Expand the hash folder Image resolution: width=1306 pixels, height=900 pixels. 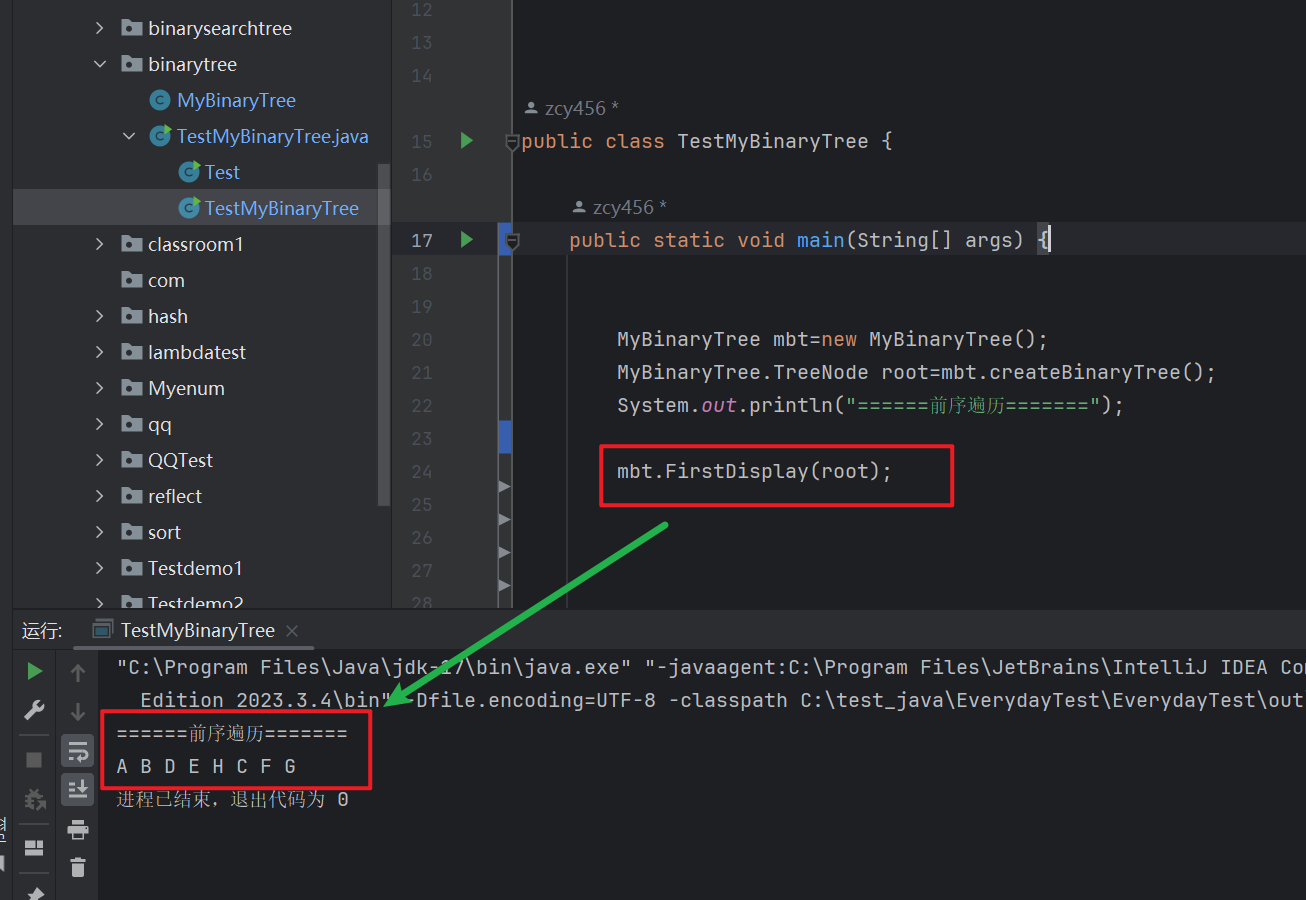coord(99,316)
